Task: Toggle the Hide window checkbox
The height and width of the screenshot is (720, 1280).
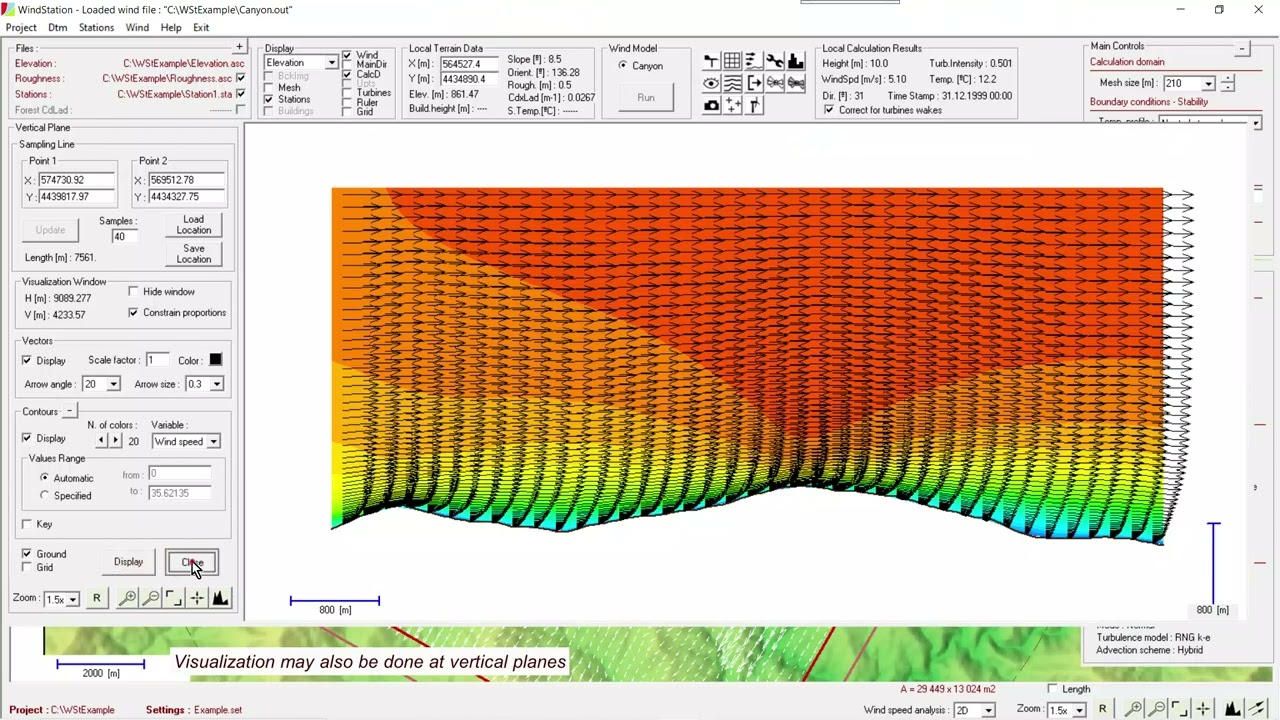Action: pos(134,291)
